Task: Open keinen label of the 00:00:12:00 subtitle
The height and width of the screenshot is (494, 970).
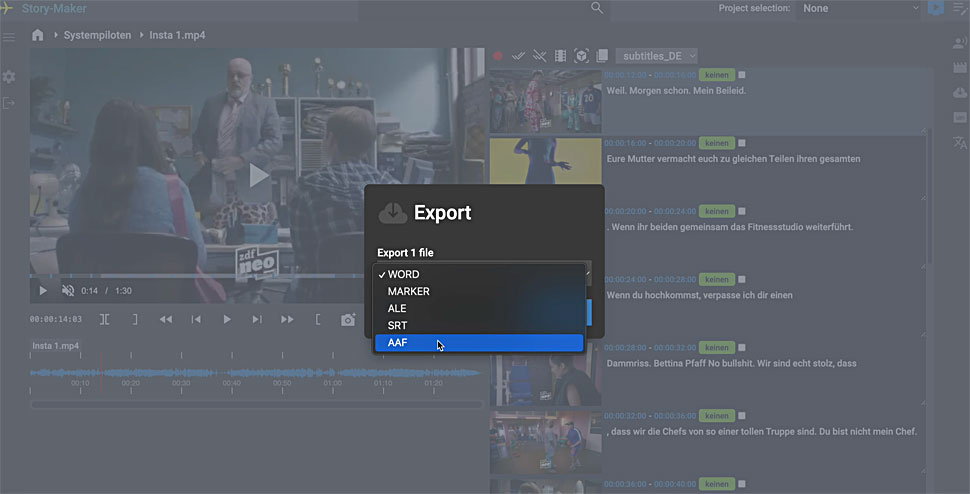Action: (717, 75)
